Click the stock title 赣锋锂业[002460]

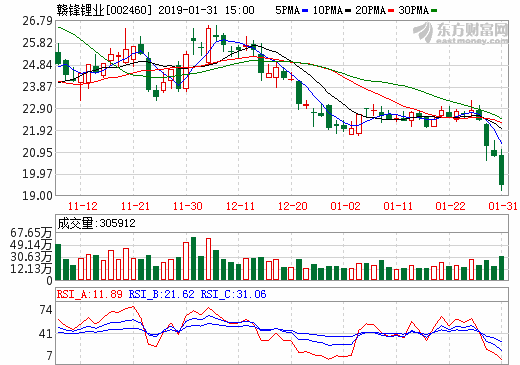[104, 10]
